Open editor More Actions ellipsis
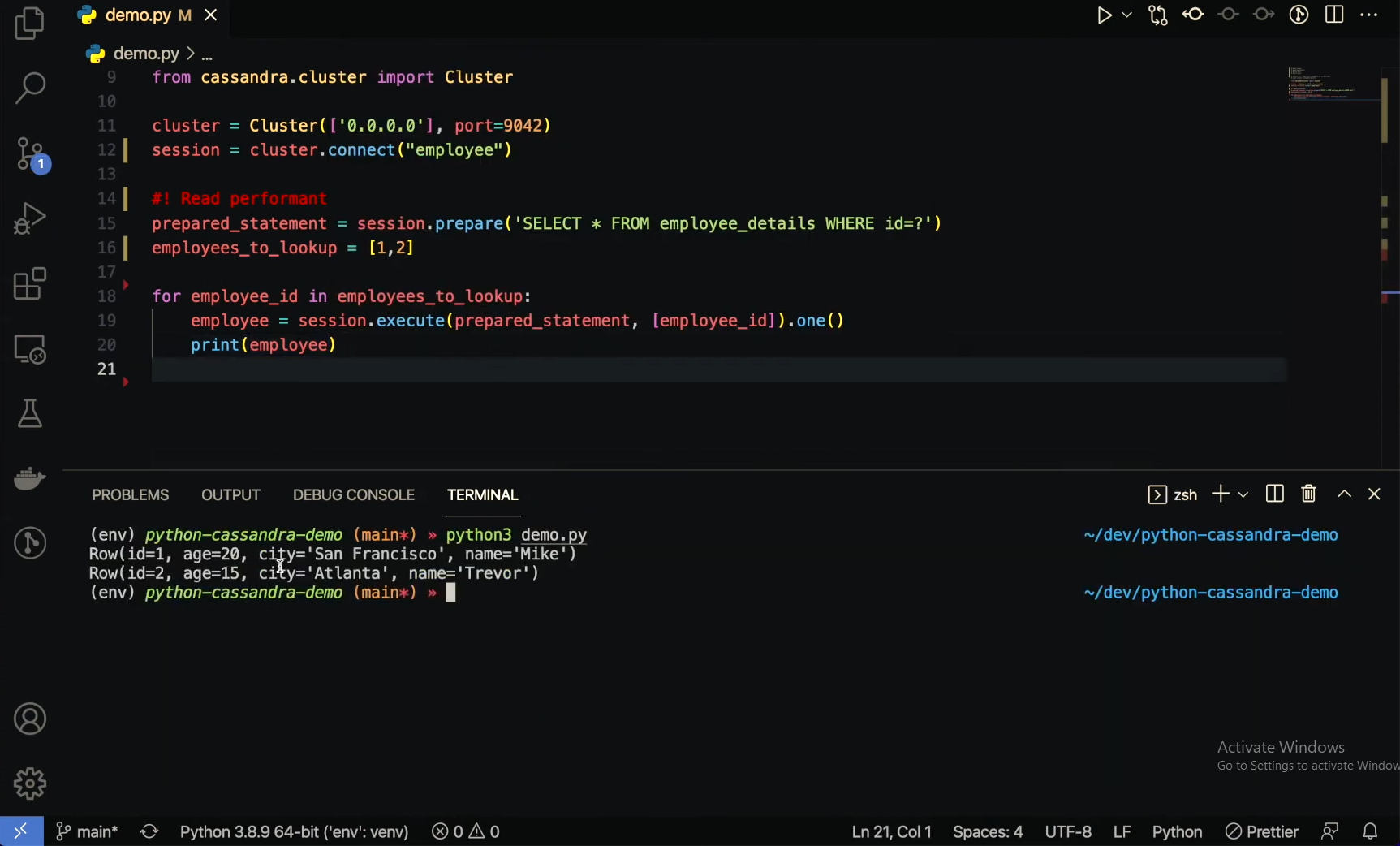Viewport: 1400px width, 846px height. click(1369, 15)
